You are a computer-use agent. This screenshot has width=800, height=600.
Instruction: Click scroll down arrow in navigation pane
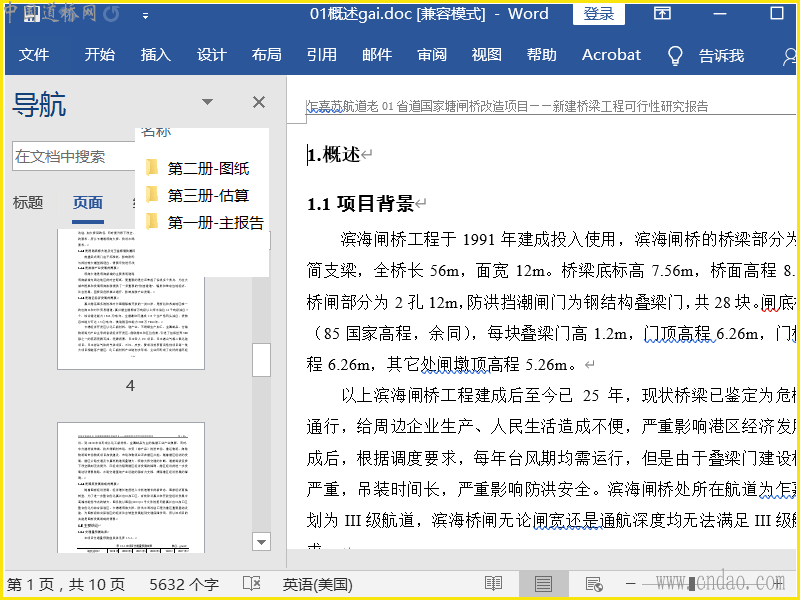pos(261,541)
